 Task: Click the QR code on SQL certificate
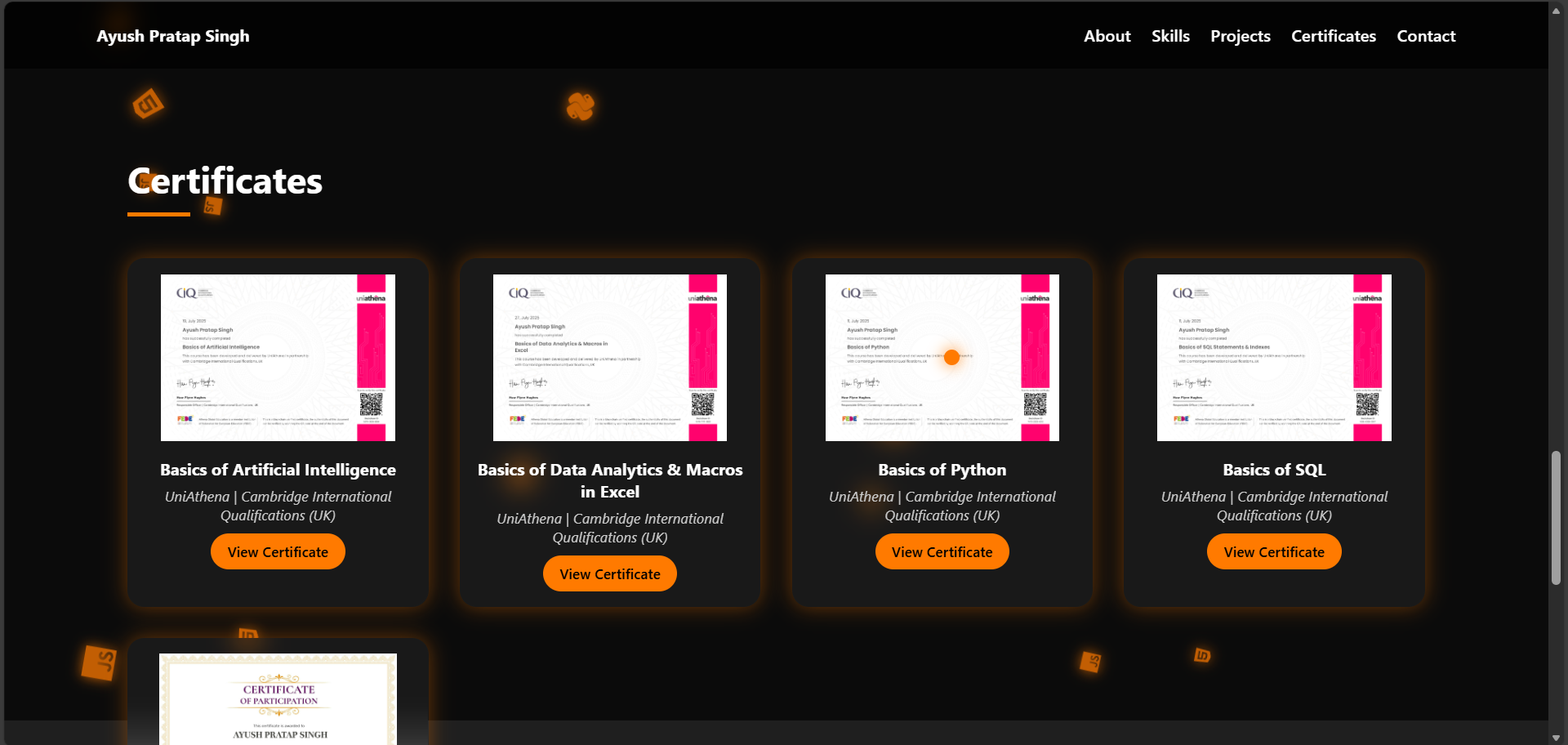[x=1367, y=404]
